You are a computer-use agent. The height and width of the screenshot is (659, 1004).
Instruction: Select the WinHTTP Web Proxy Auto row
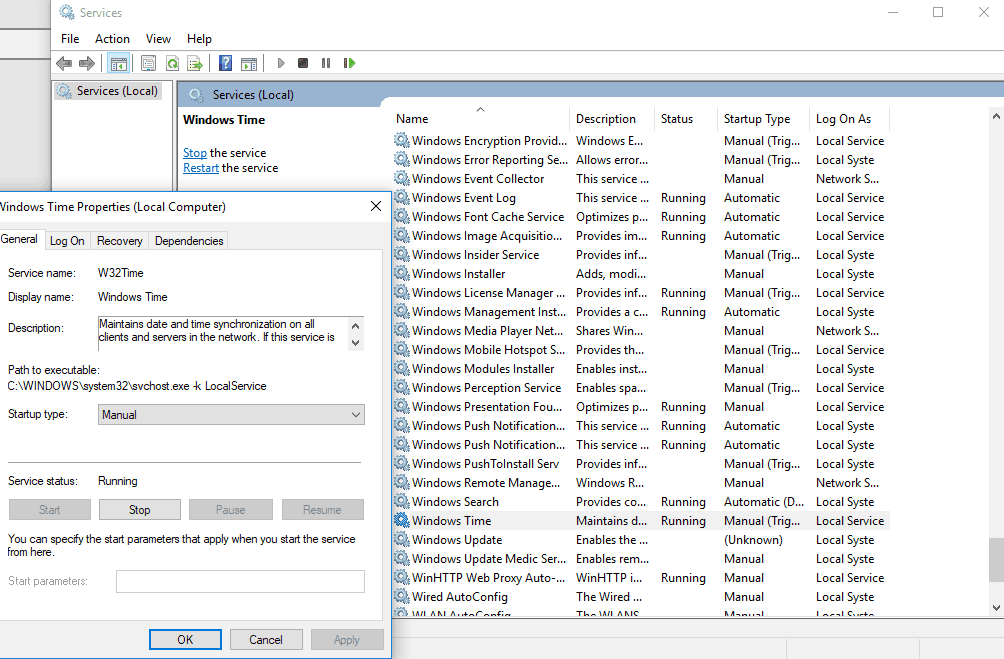pyautogui.click(x=640, y=578)
